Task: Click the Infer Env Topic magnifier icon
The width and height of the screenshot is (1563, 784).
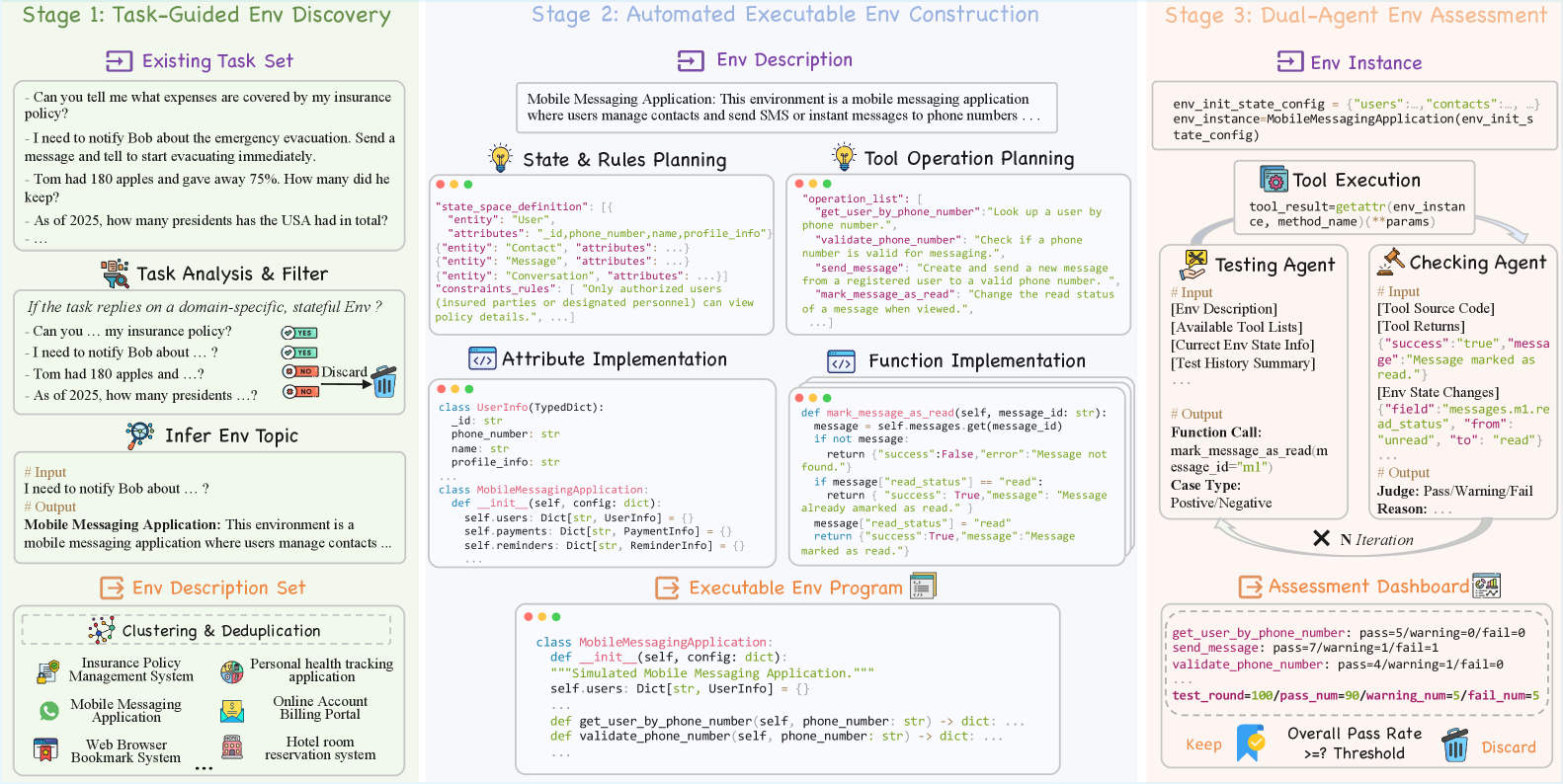Action: coord(140,435)
